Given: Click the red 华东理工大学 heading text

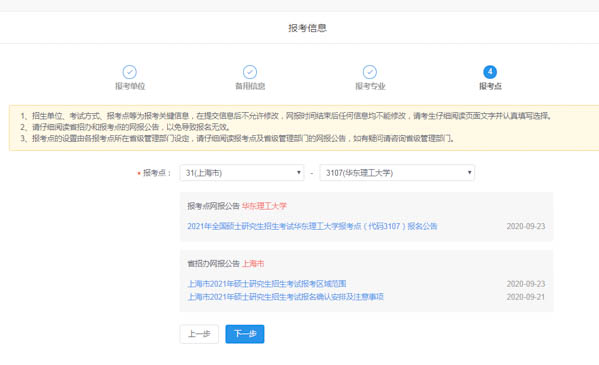Looking at the screenshot, I should pos(264,206).
